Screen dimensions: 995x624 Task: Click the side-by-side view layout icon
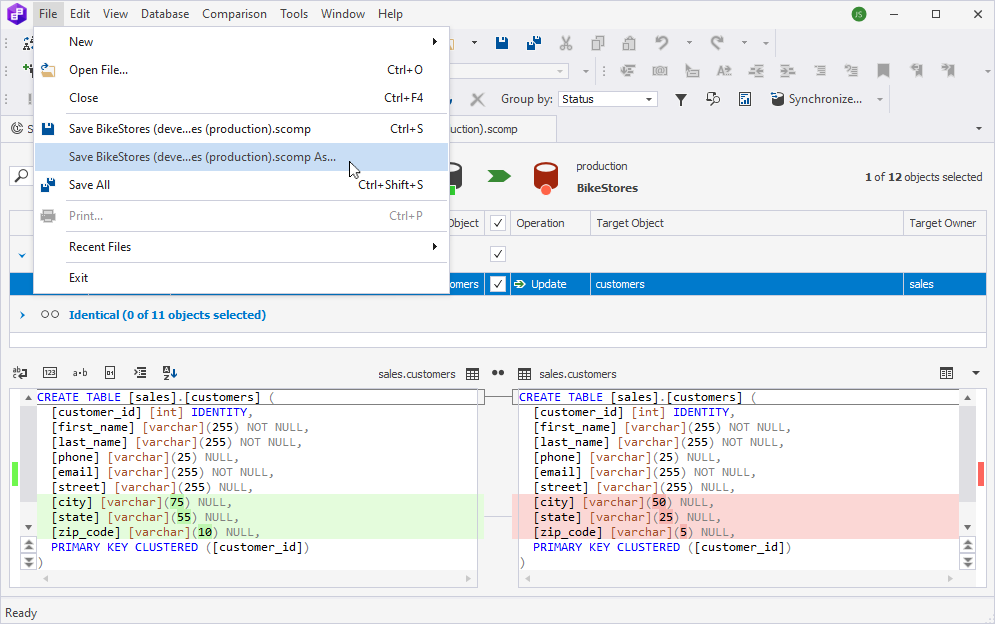(x=946, y=373)
